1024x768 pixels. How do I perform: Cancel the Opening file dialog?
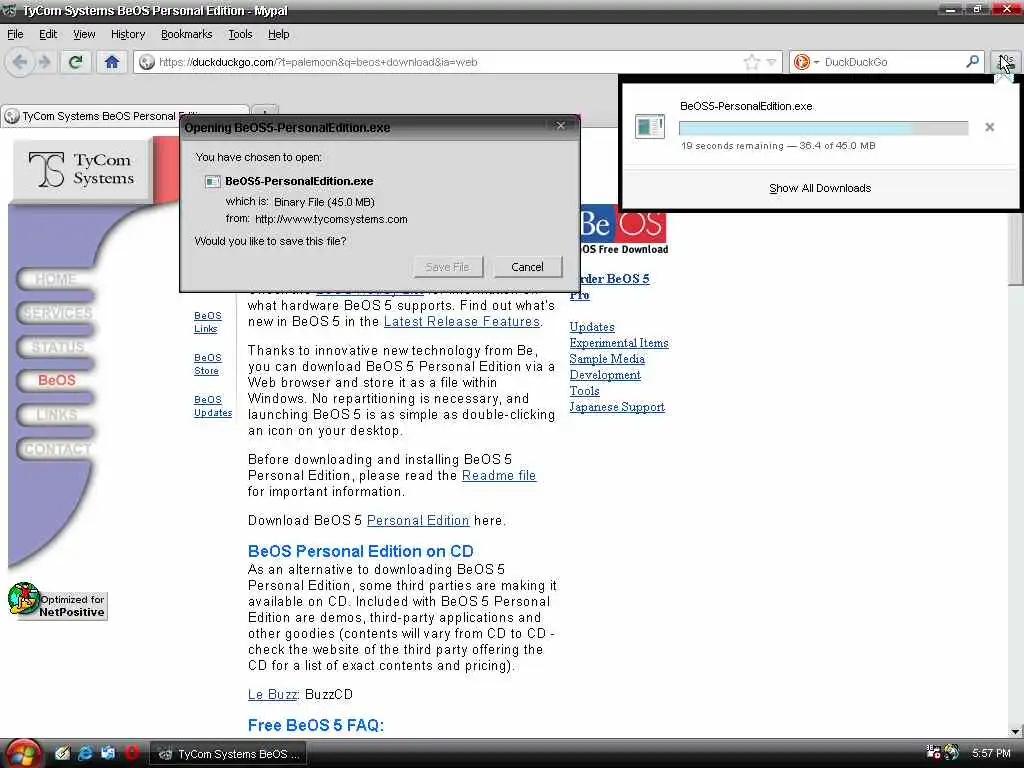(x=527, y=266)
